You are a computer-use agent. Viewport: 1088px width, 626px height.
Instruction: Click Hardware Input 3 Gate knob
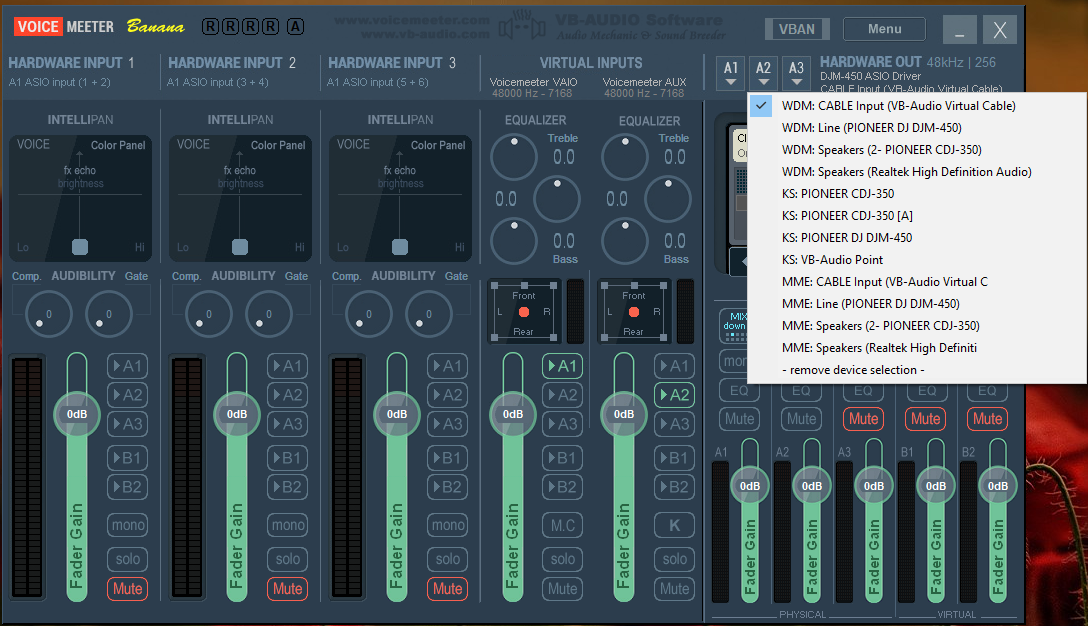428,314
